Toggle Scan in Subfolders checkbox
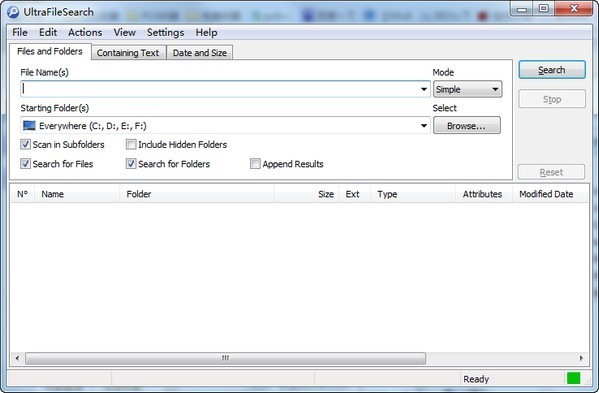This screenshot has width=599, height=393. [25, 144]
